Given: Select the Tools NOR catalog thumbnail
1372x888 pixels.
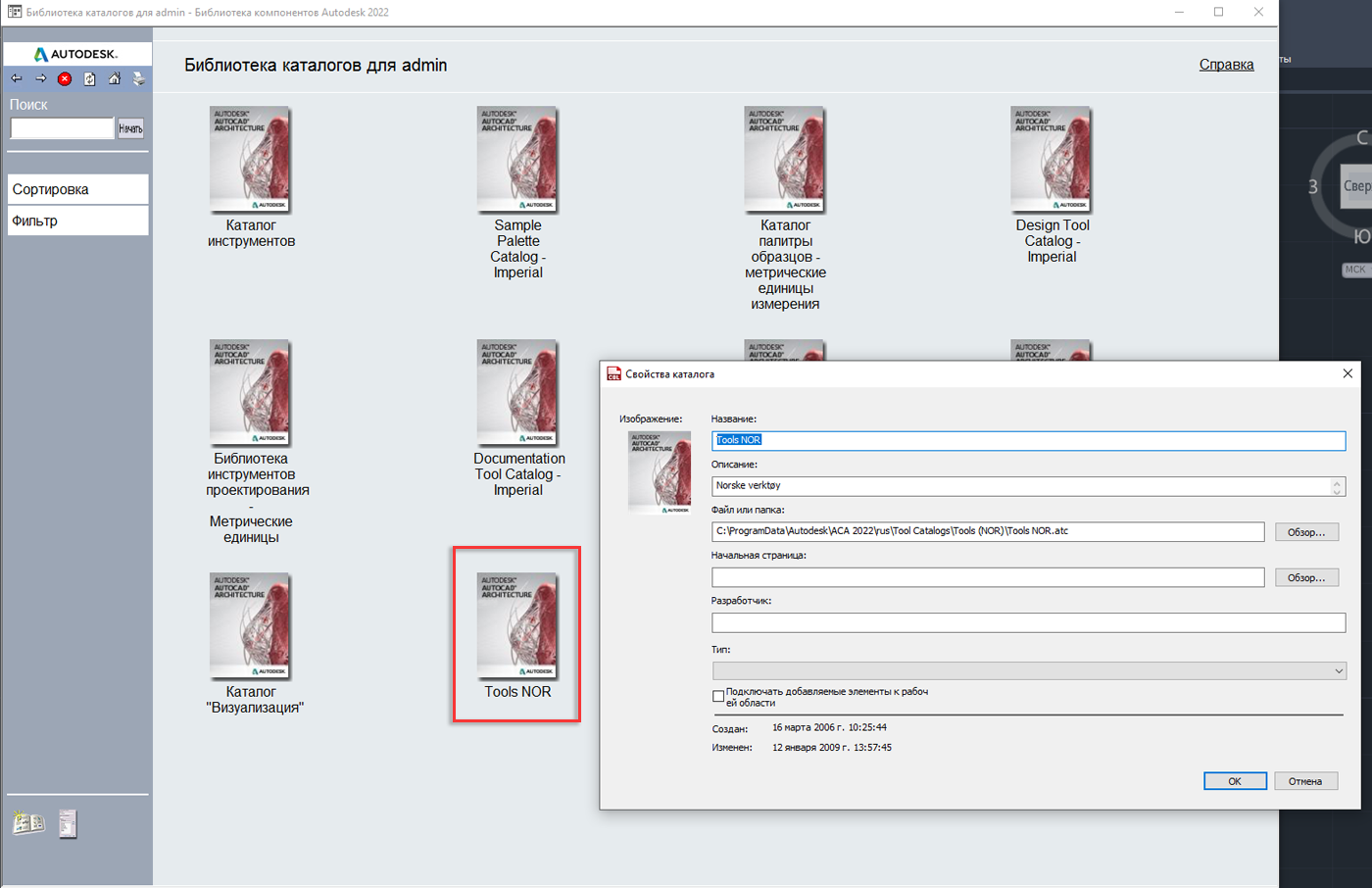Looking at the screenshot, I should point(517,626).
